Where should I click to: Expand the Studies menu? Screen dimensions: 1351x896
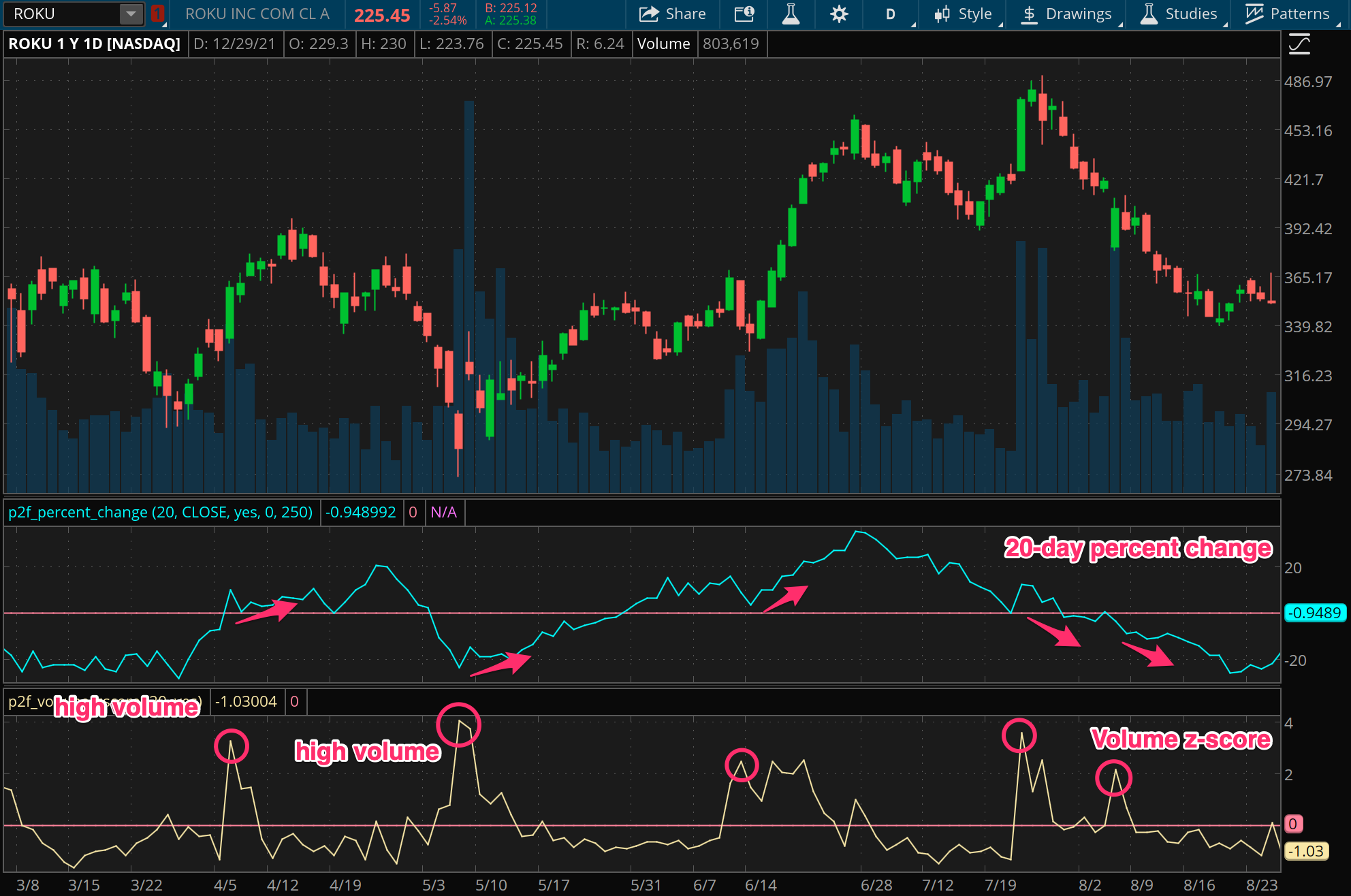pyautogui.click(x=1225, y=24)
